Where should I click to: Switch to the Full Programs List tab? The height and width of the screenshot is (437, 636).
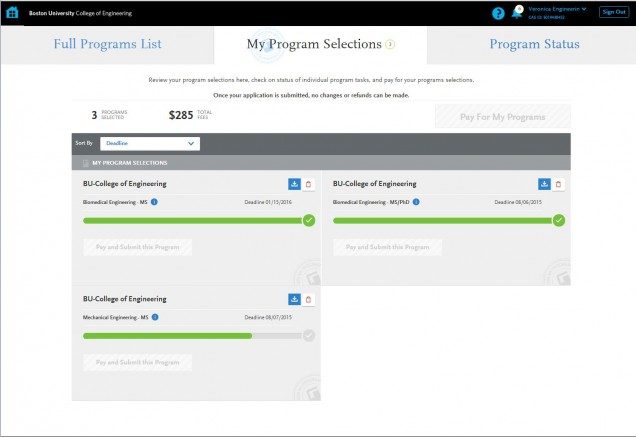[x=107, y=44]
